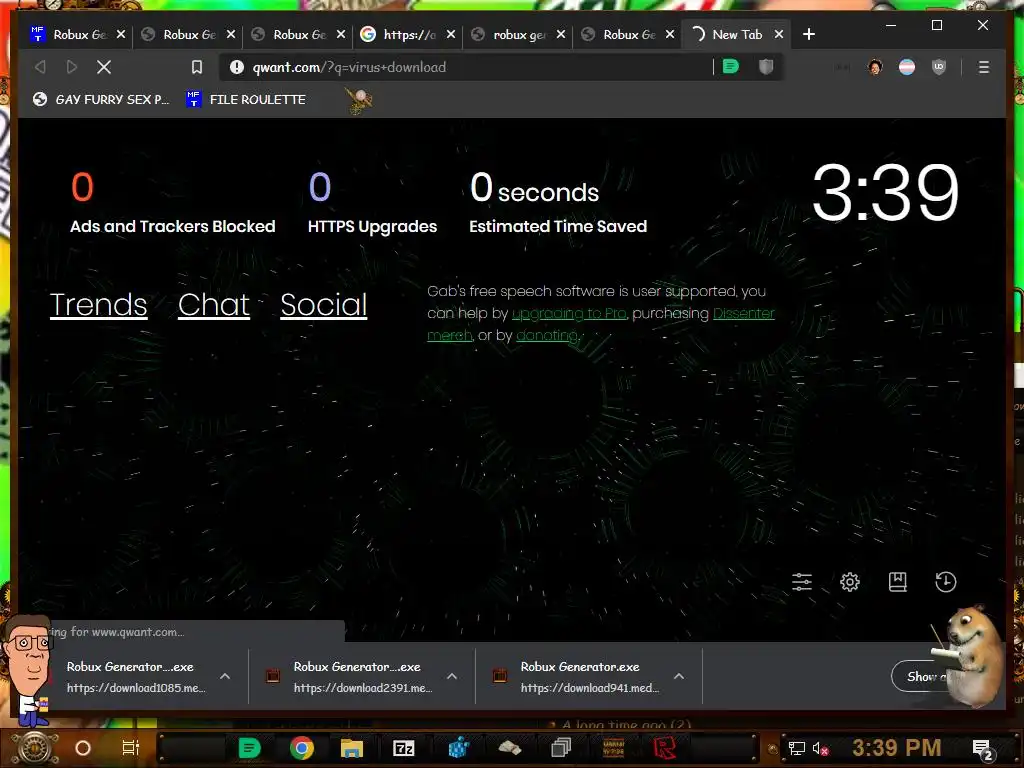
Task: Click the browser back arrow
Action: [x=40, y=67]
